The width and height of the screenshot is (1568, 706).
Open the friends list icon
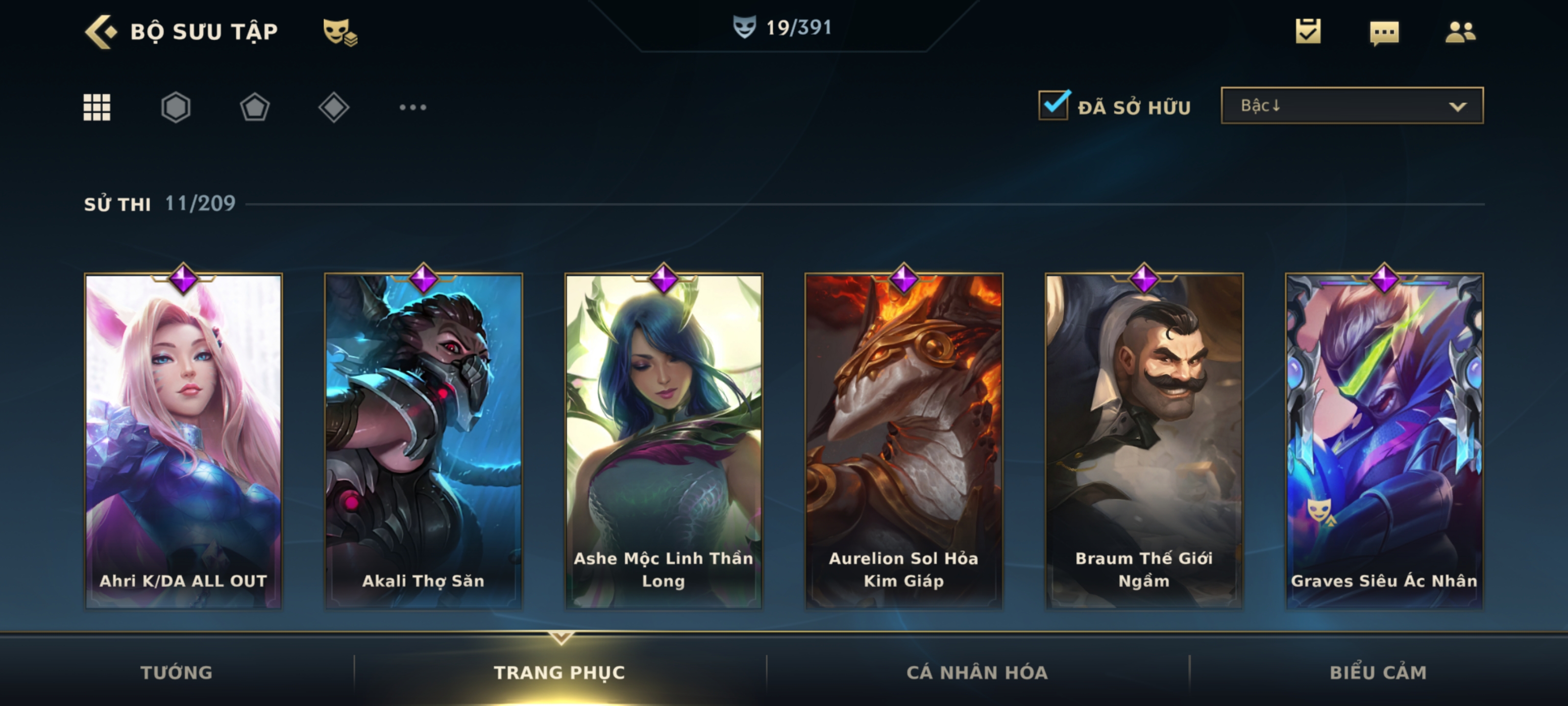1460,32
